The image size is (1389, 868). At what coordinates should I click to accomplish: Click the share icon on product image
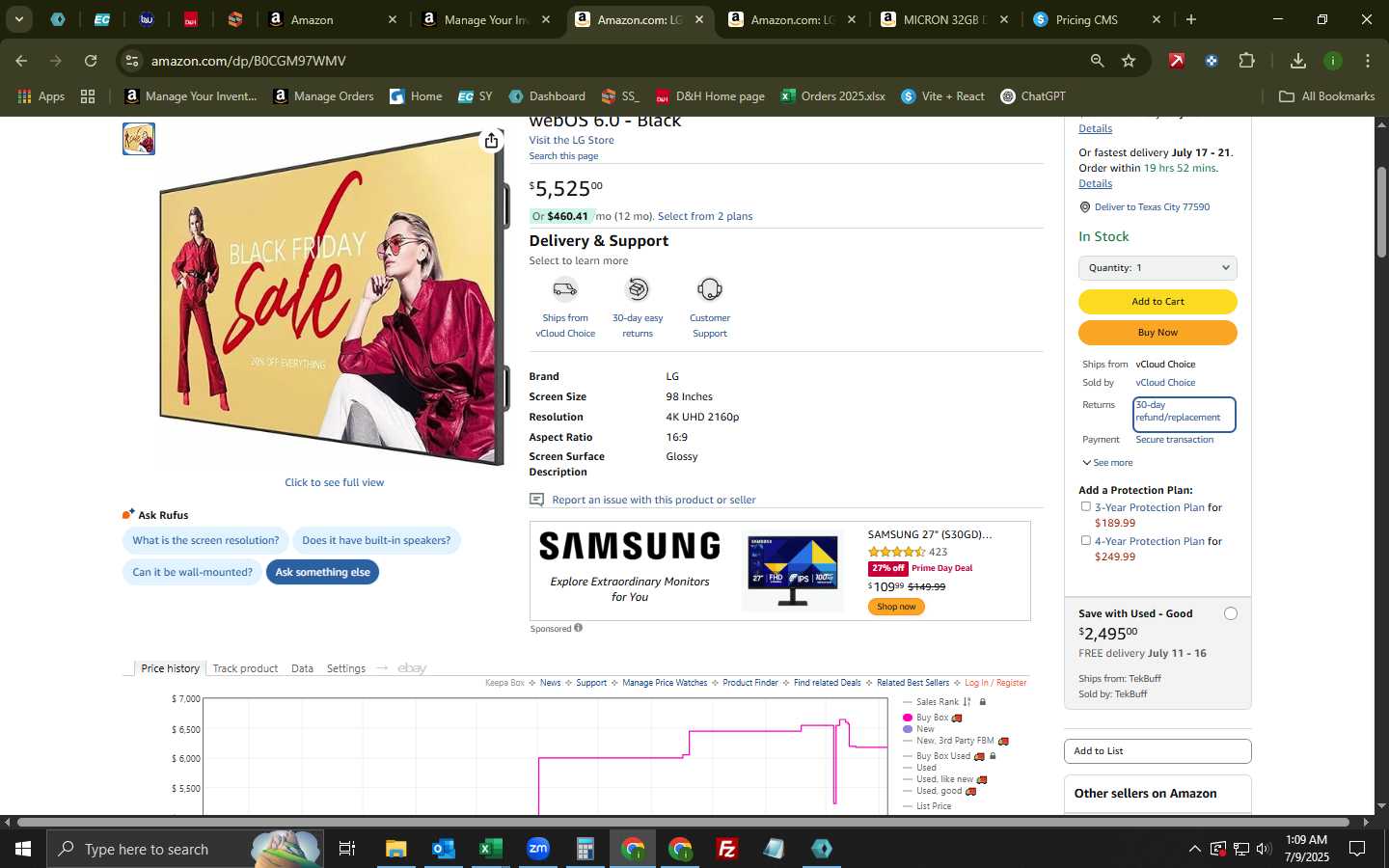click(x=491, y=141)
